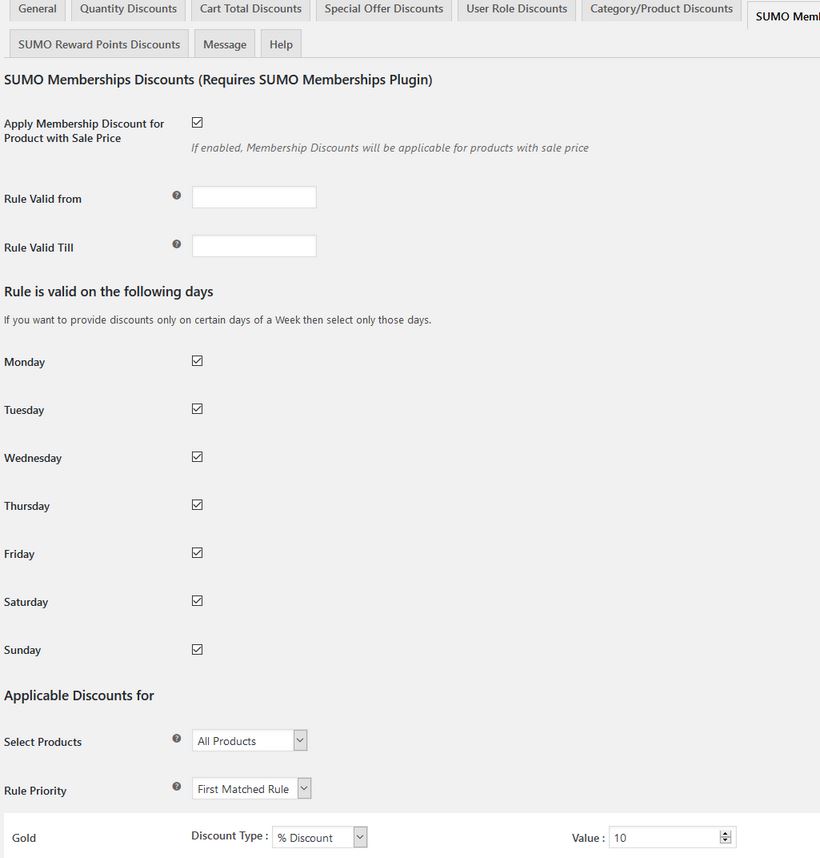
Task: Select the SUMO Memberships tab
Action: [786, 16]
